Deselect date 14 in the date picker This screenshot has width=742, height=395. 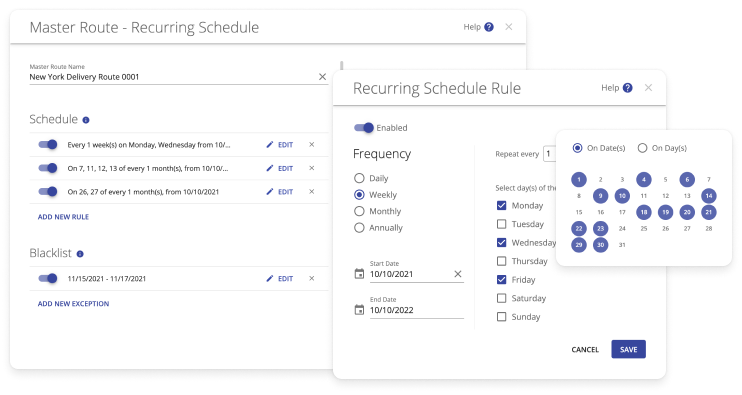[708, 196]
